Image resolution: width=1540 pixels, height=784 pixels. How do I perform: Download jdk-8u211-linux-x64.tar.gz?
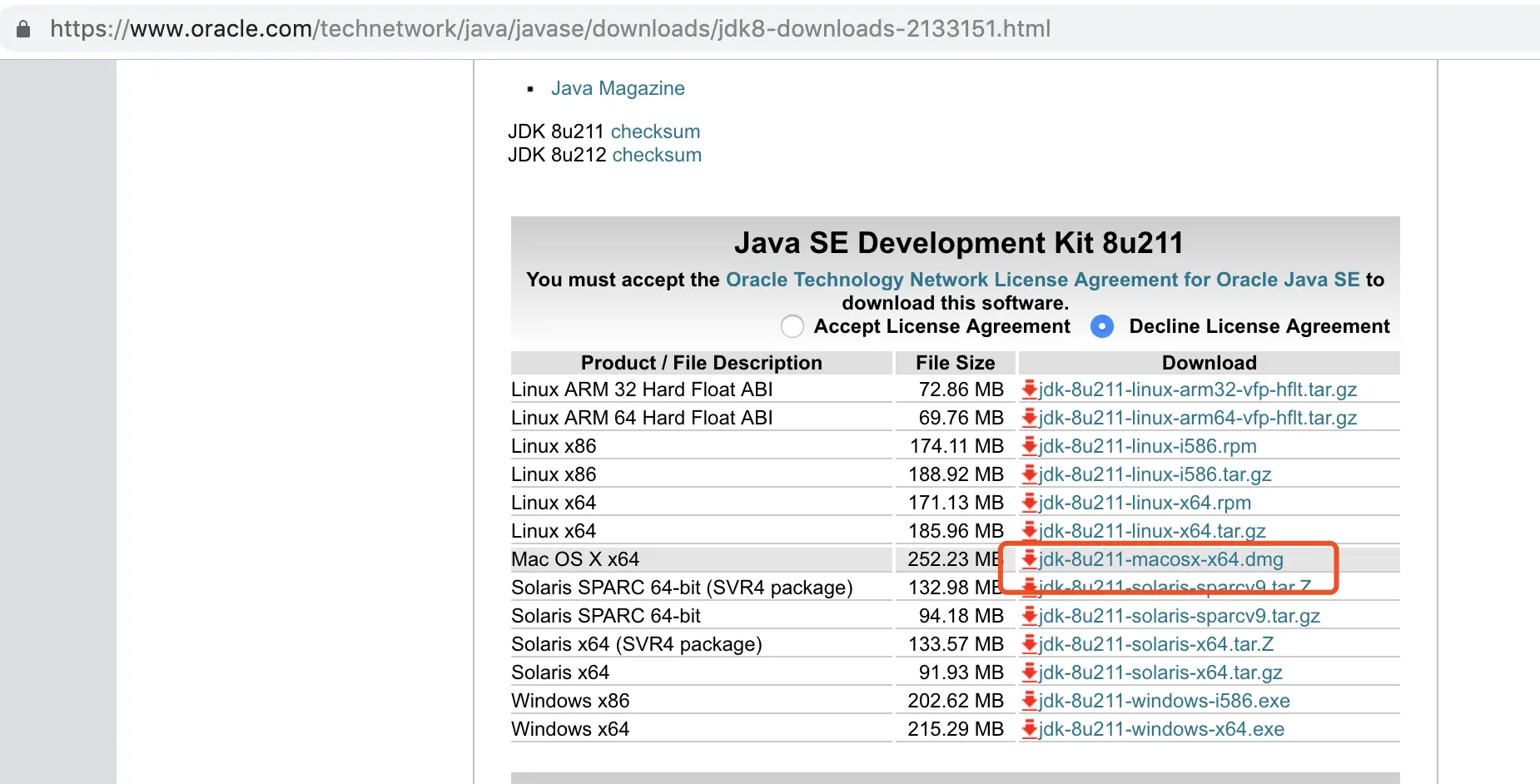(x=1152, y=531)
